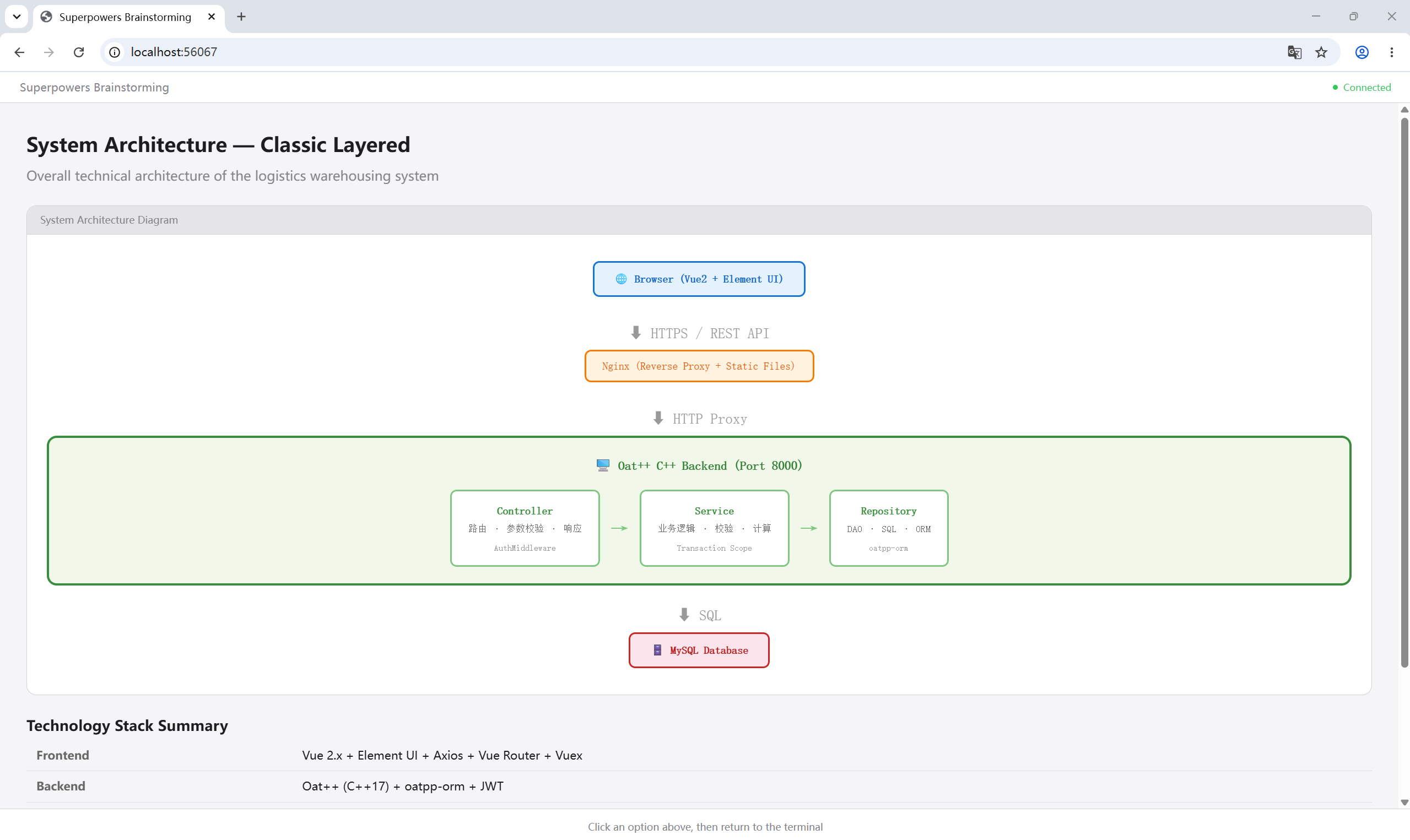Image resolution: width=1410 pixels, height=840 pixels.
Task: Open a new browser tab
Action: (241, 17)
